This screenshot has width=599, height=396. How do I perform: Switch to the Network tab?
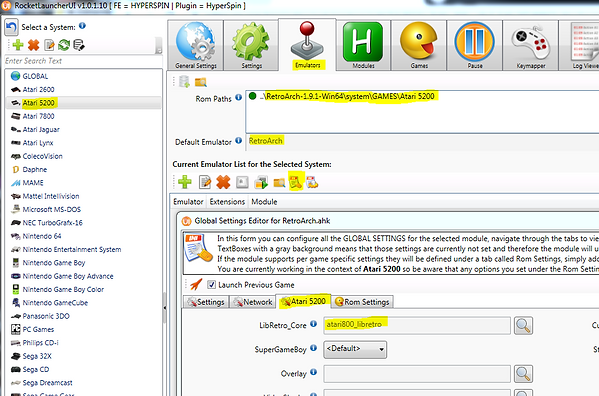[x=253, y=302]
